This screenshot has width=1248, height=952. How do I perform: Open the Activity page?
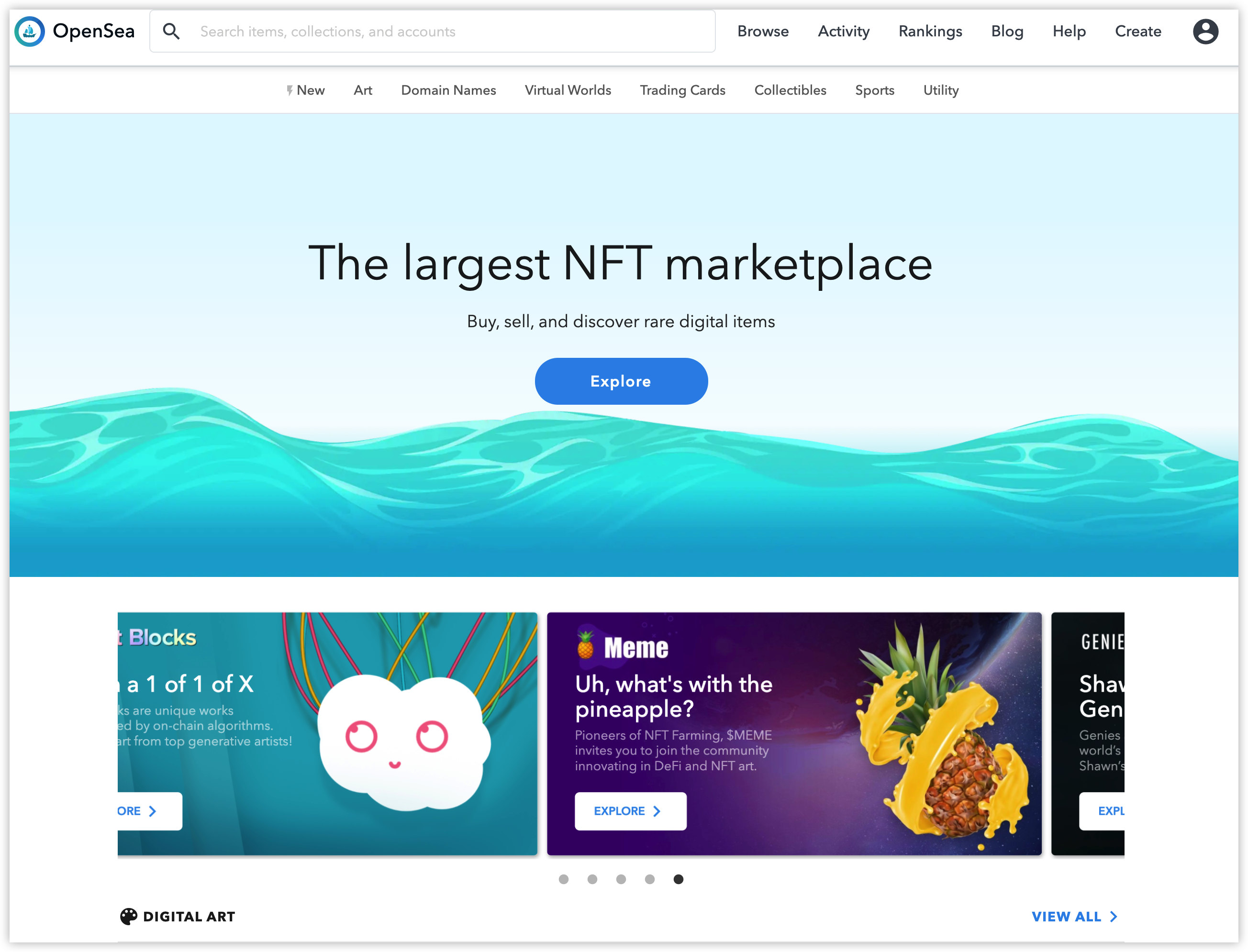843,31
